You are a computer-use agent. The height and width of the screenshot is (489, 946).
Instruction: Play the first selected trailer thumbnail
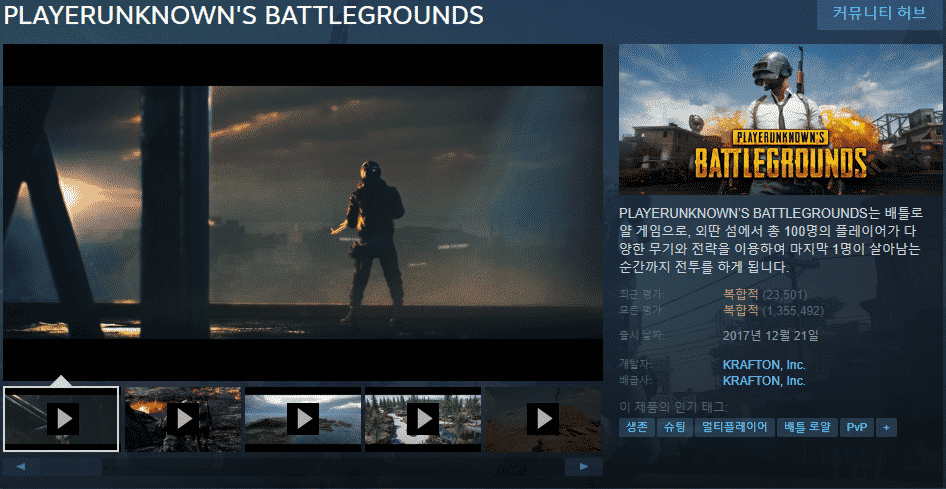(61, 418)
